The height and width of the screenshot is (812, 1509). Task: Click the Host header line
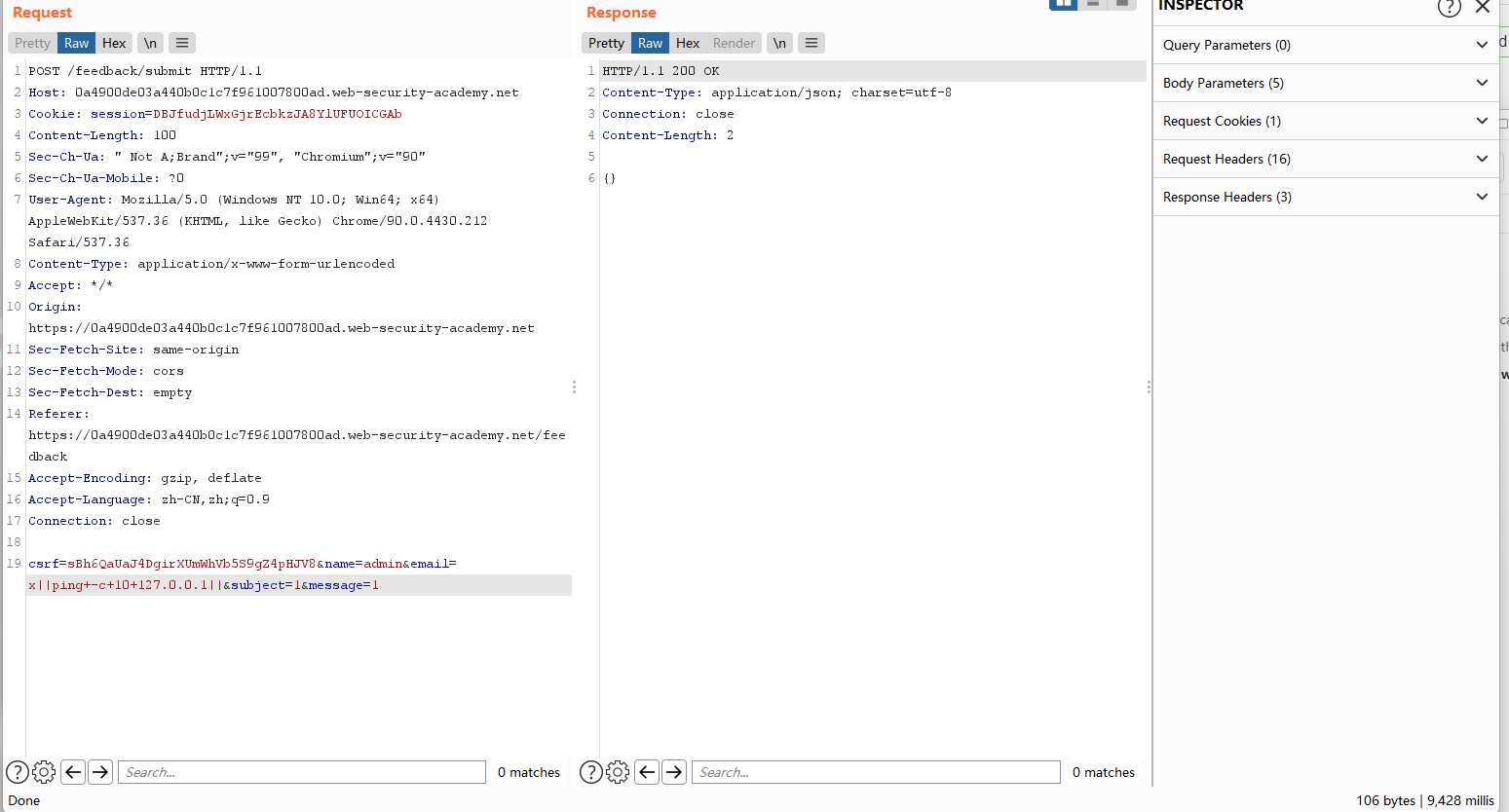[274, 92]
